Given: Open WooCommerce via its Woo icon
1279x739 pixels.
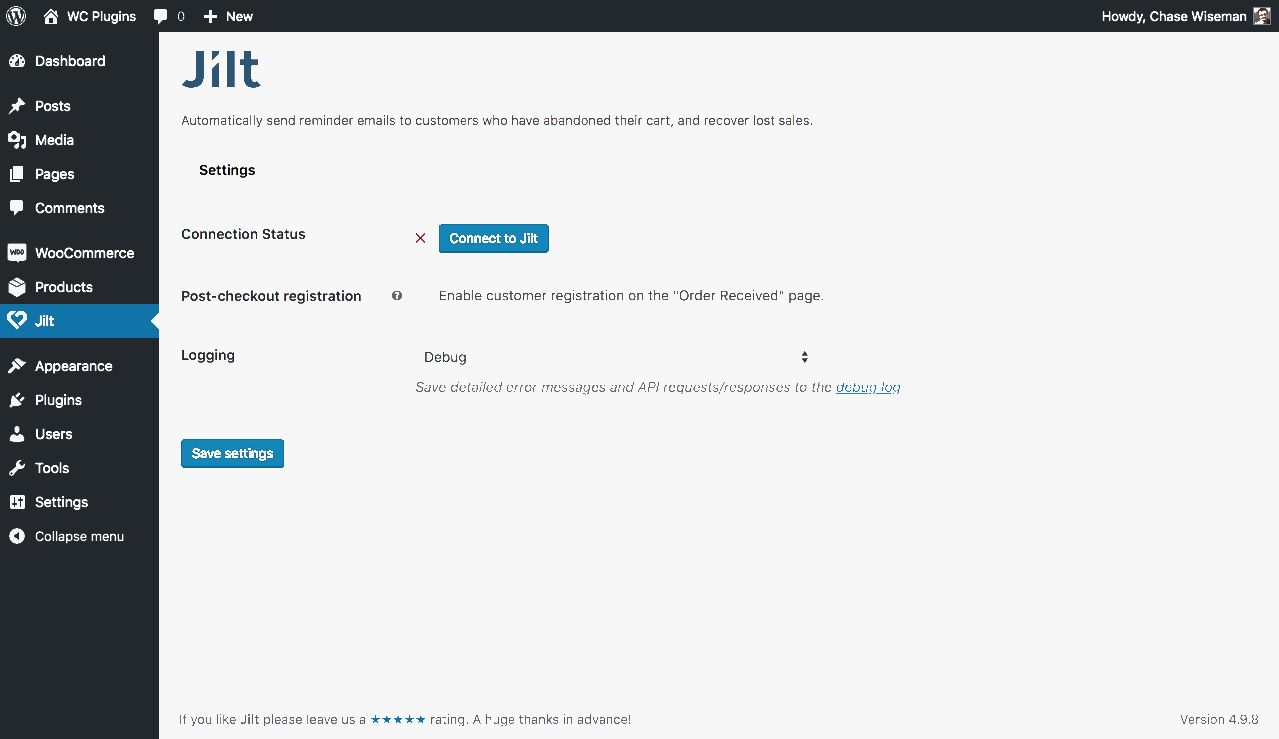Looking at the screenshot, I should pos(16,253).
